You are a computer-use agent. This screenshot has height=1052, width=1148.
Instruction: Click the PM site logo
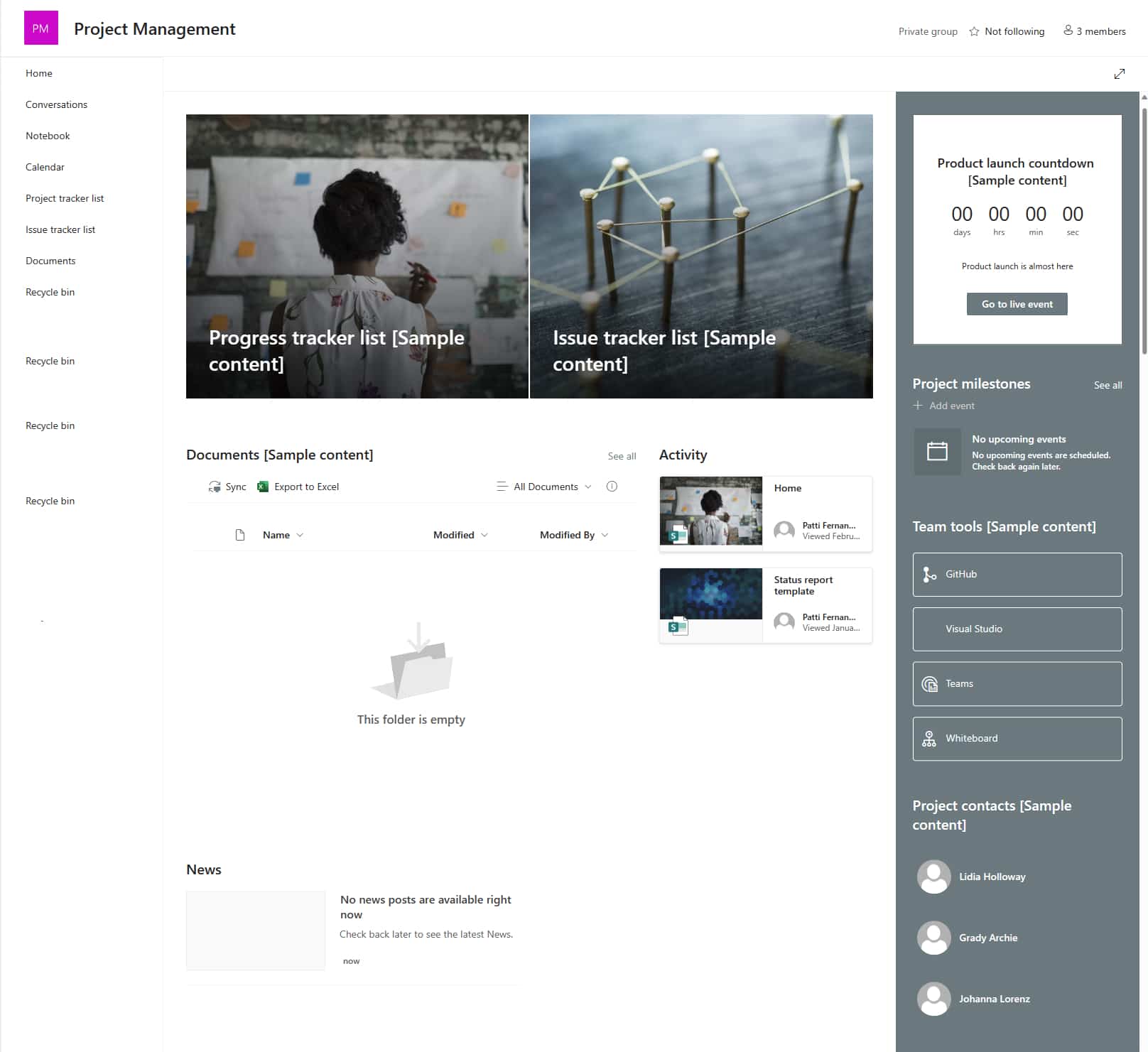tap(41, 28)
